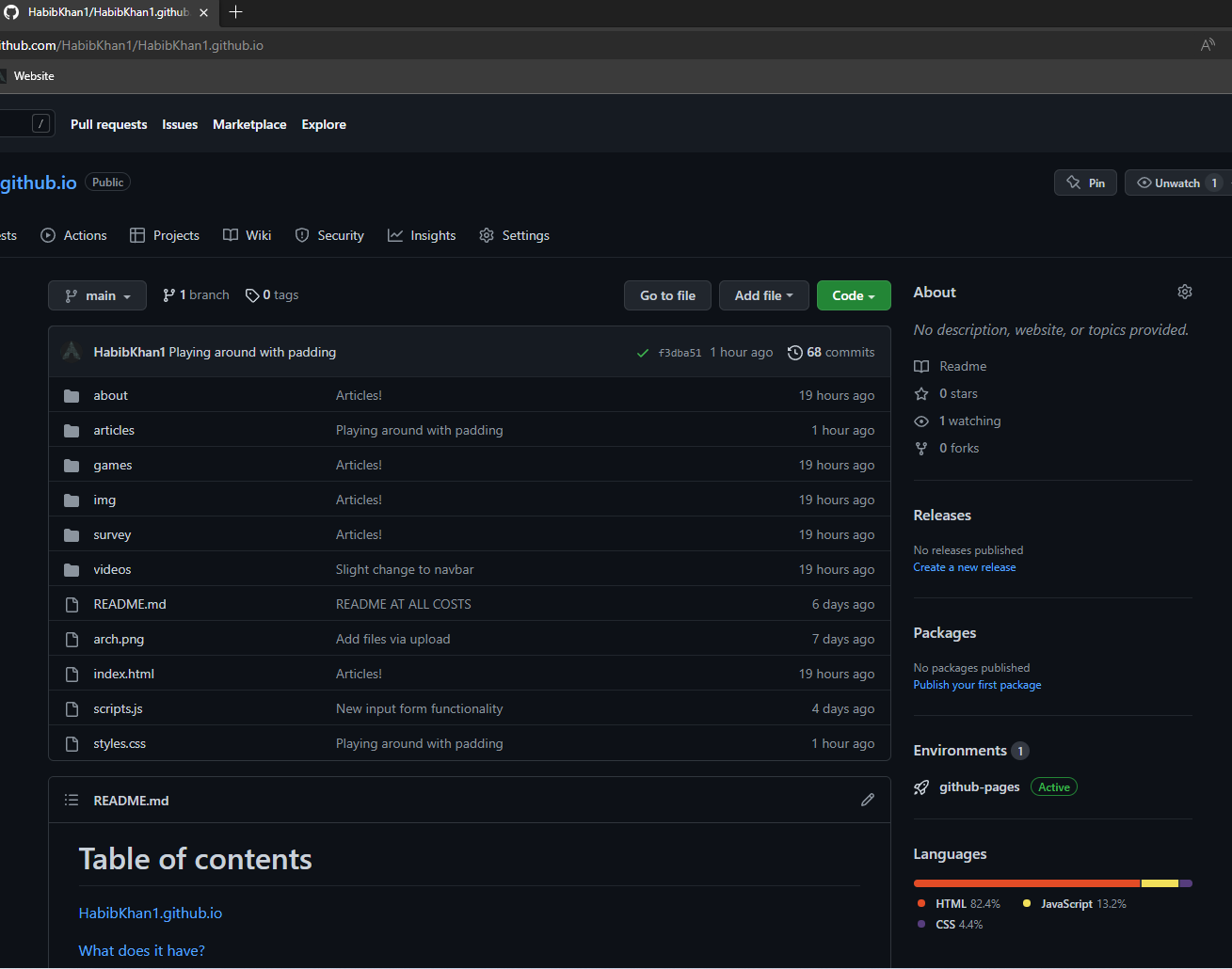
Task: Open the index.html file
Action: tap(123, 675)
